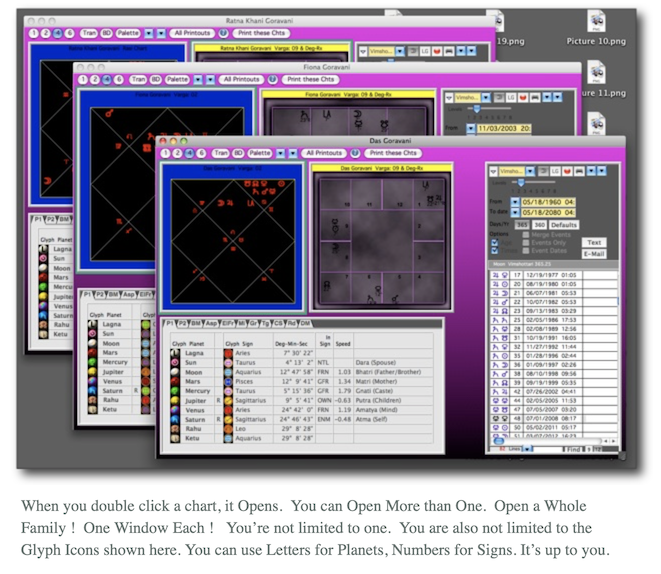Open the To date dropdown arrow
661x574 pixels.
point(516,212)
